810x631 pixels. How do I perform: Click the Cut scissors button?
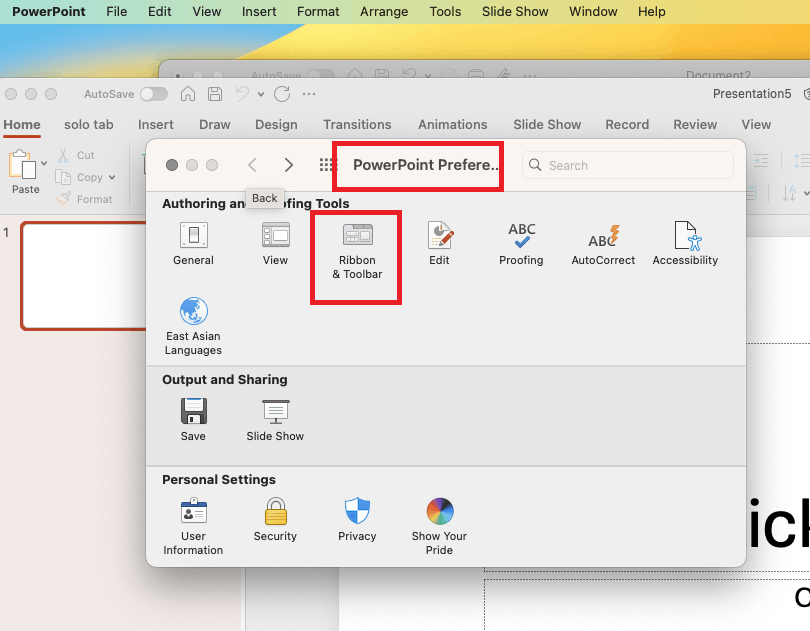point(76,155)
